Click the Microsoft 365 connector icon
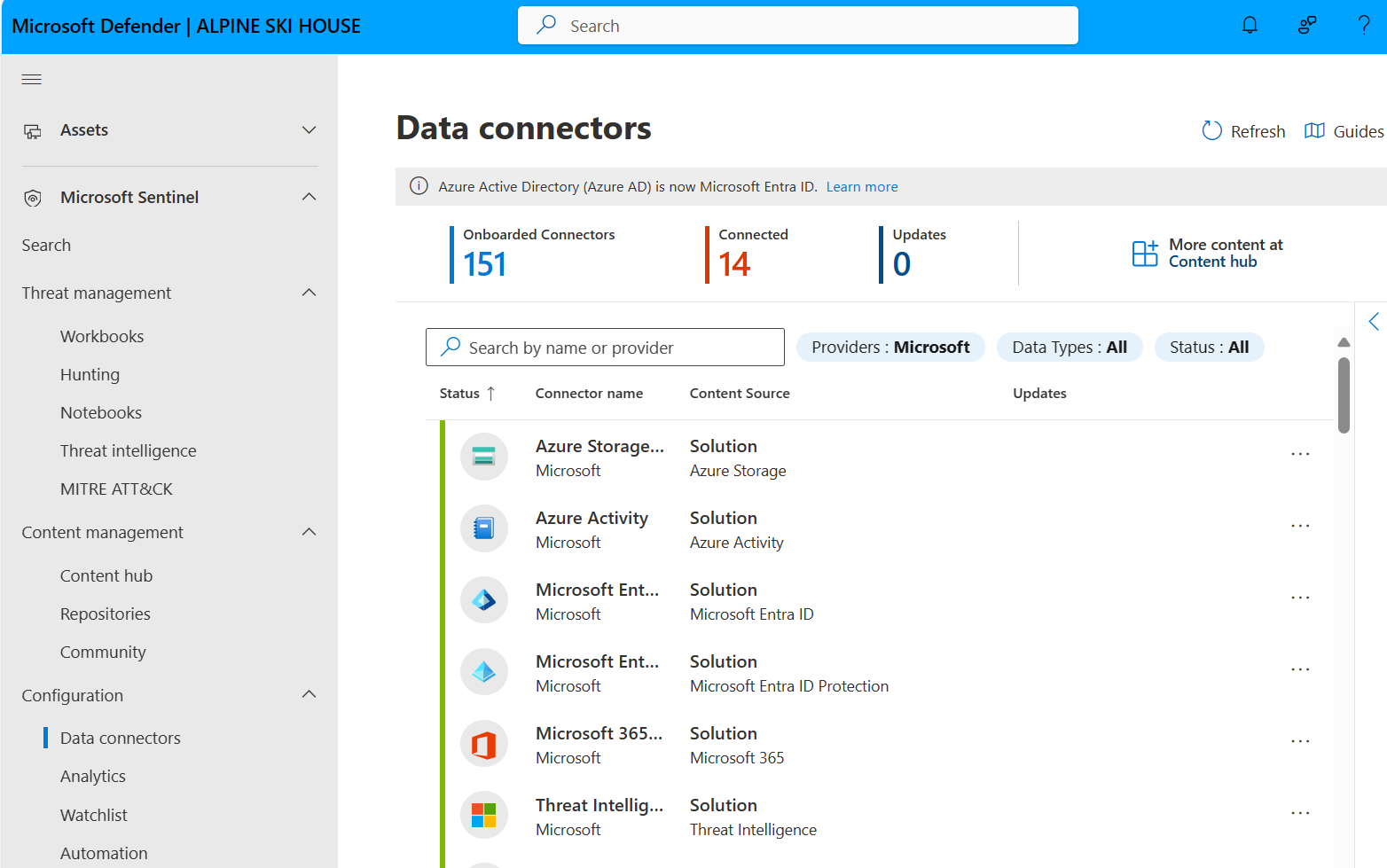The height and width of the screenshot is (868, 1387). coord(484,744)
